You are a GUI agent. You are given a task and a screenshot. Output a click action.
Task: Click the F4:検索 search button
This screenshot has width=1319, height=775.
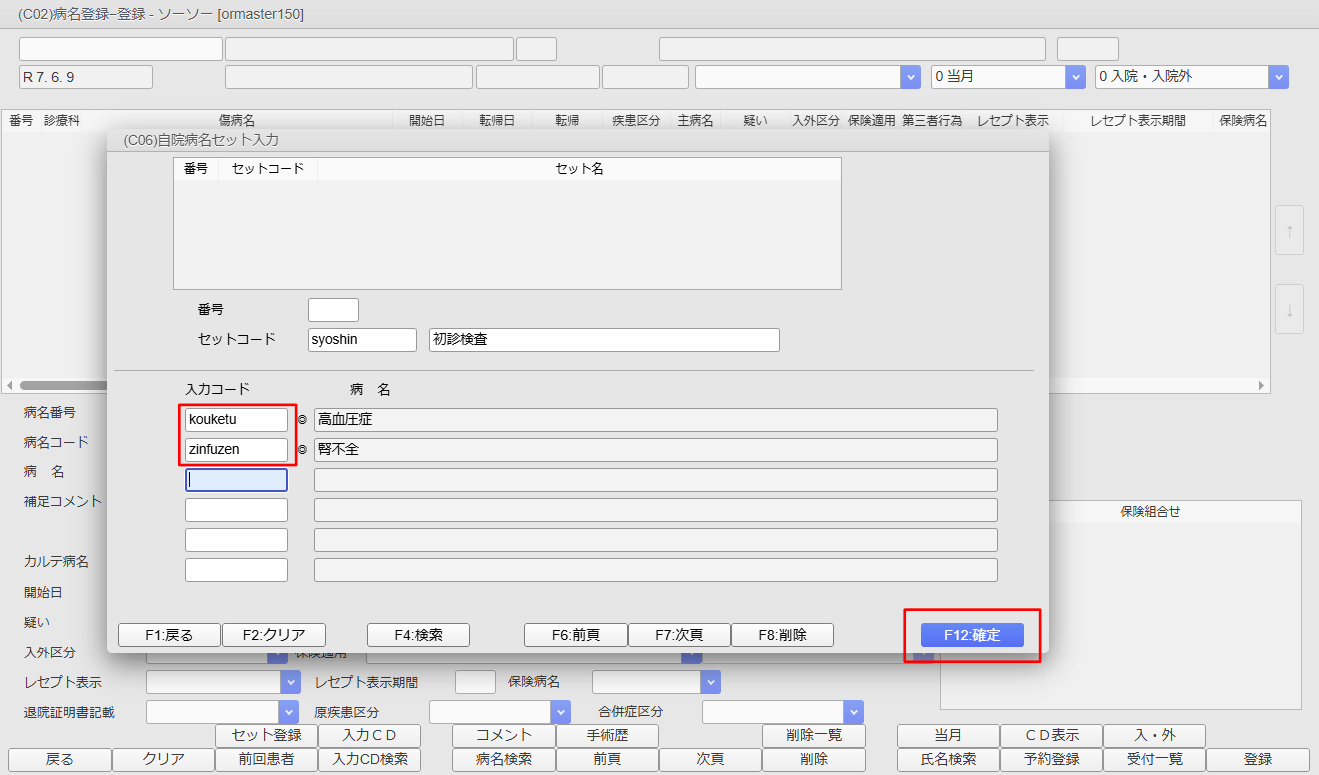pyautogui.click(x=418, y=635)
